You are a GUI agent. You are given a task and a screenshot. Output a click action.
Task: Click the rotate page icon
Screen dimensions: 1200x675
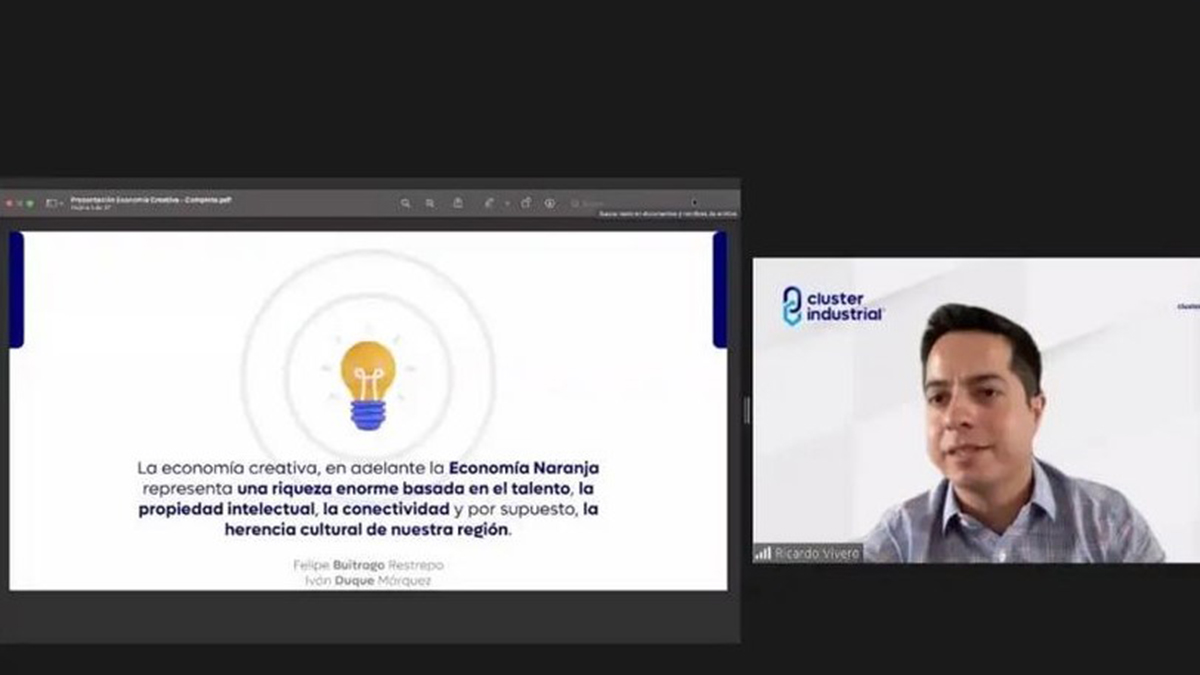tap(526, 203)
